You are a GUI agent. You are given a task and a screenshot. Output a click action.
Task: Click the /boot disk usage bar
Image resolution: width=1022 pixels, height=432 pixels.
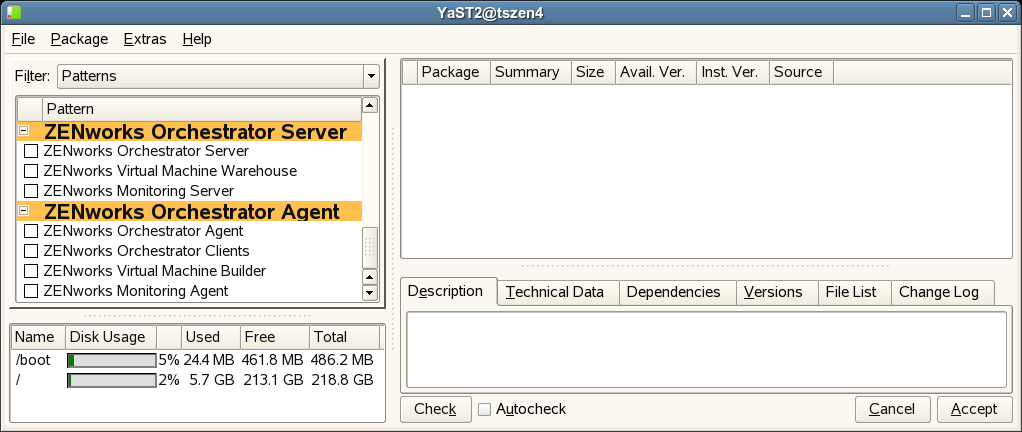pyautogui.click(x=111, y=360)
